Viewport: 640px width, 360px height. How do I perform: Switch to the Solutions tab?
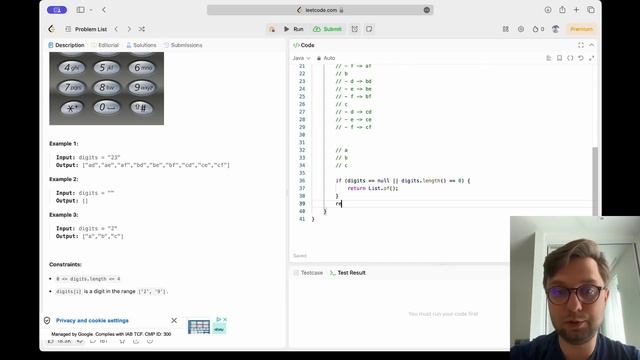coord(141,45)
